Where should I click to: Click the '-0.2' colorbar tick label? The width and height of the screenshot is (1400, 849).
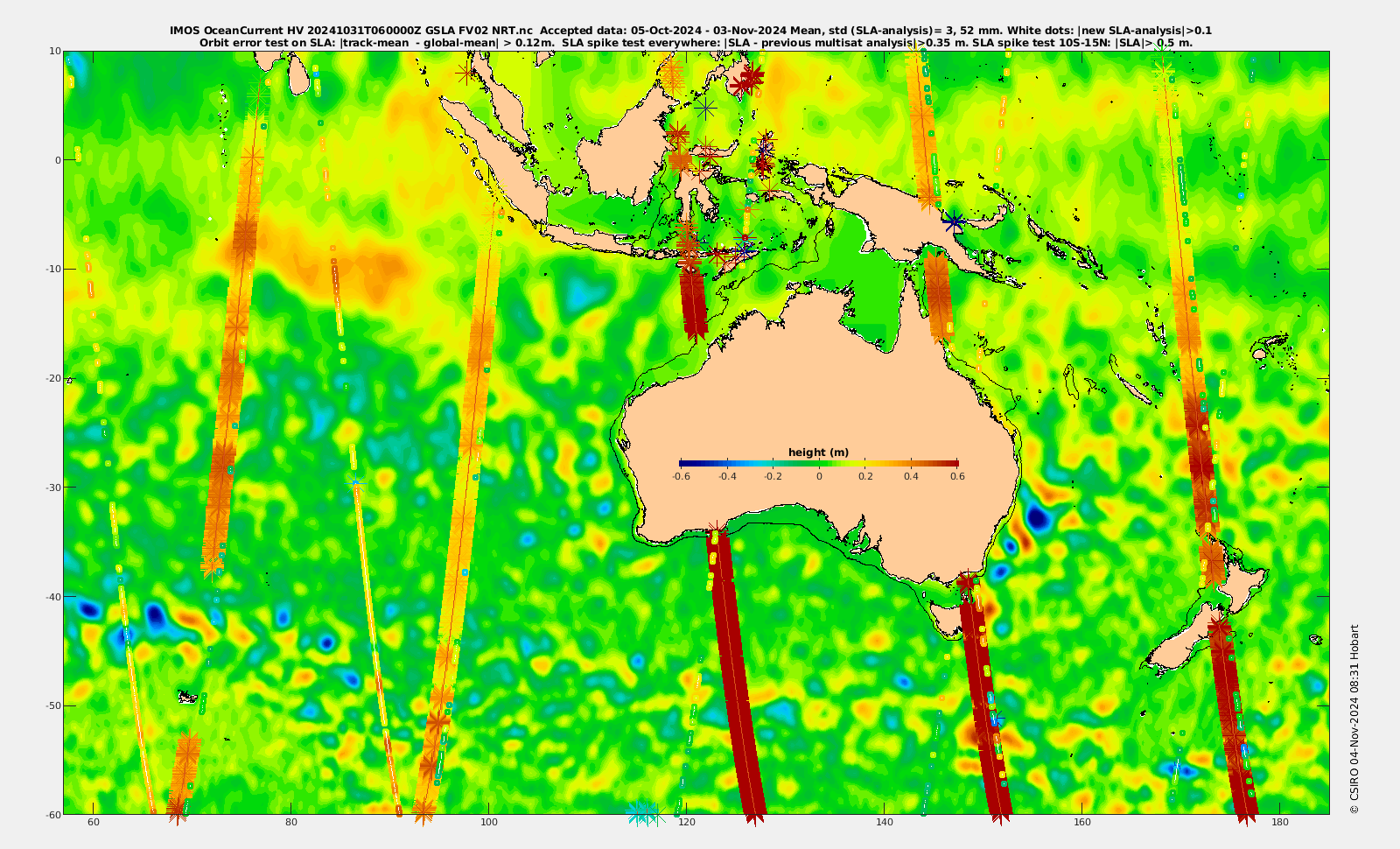[773, 477]
